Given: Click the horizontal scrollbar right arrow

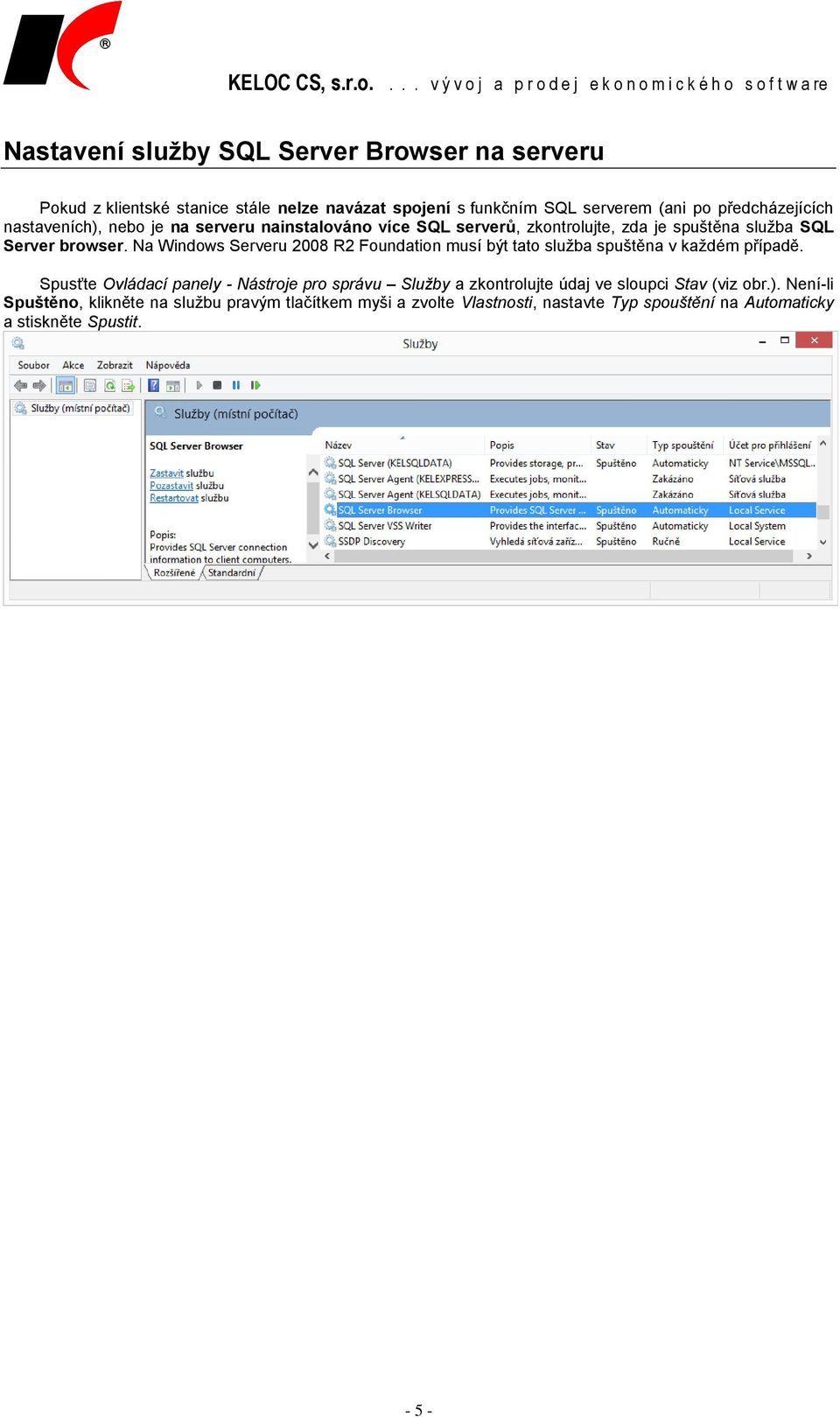Looking at the screenshot, I should pos(809,557).
